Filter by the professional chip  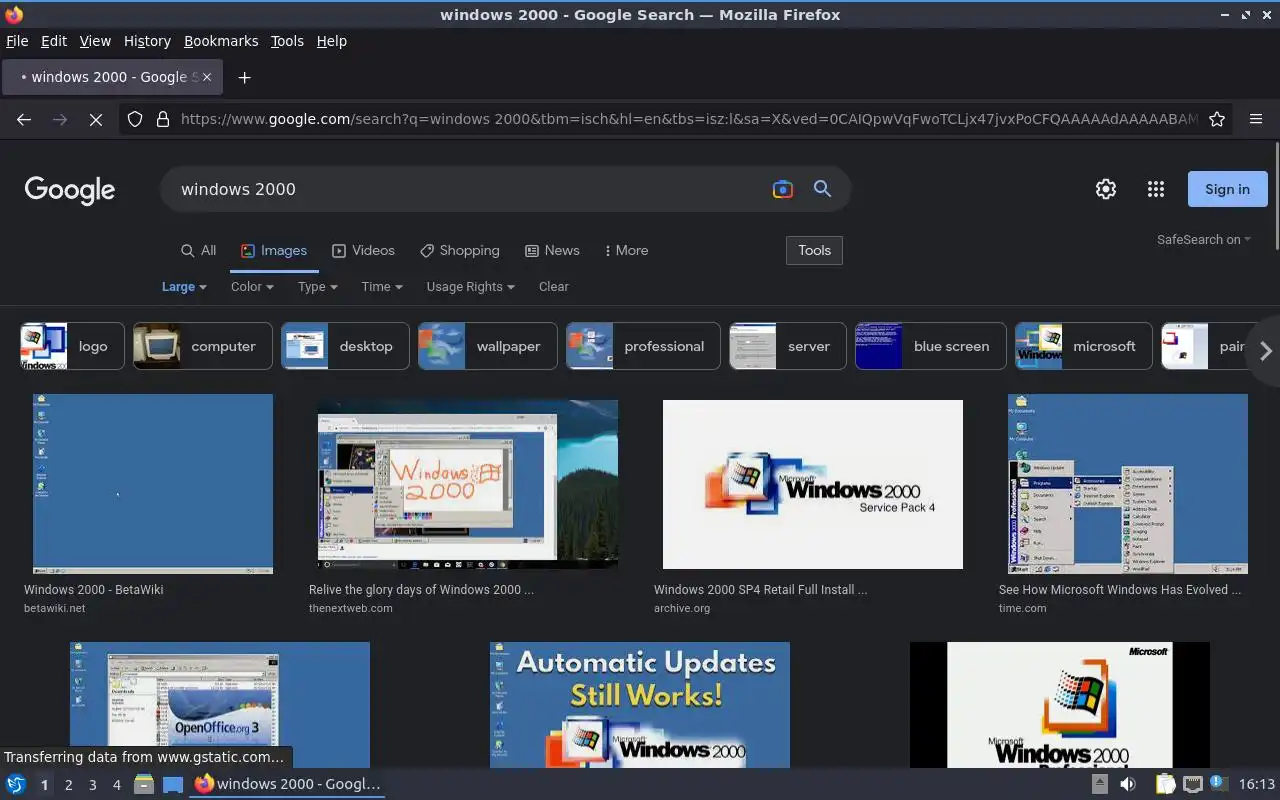(x=643, y=346)
